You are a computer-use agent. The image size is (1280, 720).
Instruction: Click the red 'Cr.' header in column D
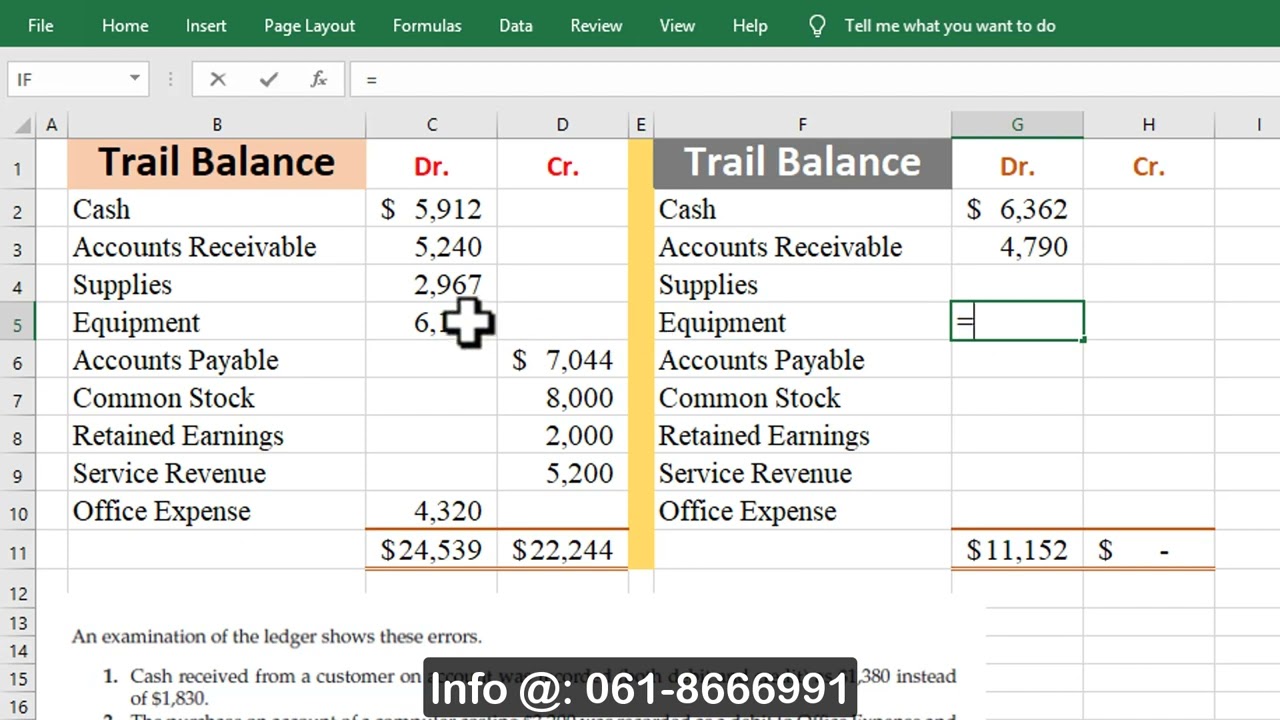click(x=562, y=166)
